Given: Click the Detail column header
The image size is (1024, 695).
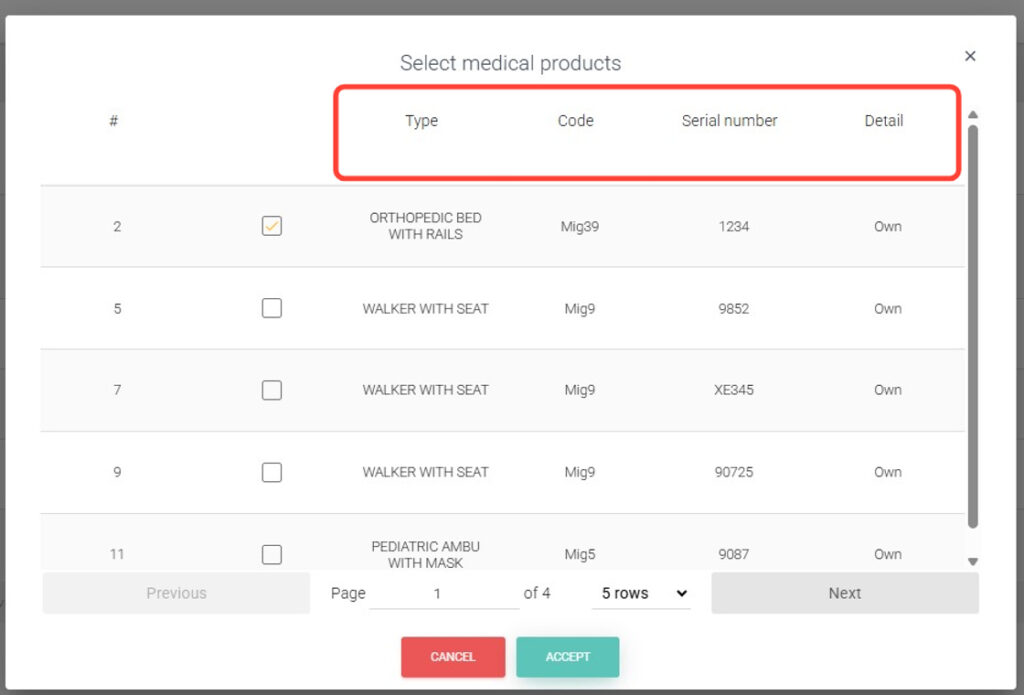Looking at the screenshot, I should point(883,121).
